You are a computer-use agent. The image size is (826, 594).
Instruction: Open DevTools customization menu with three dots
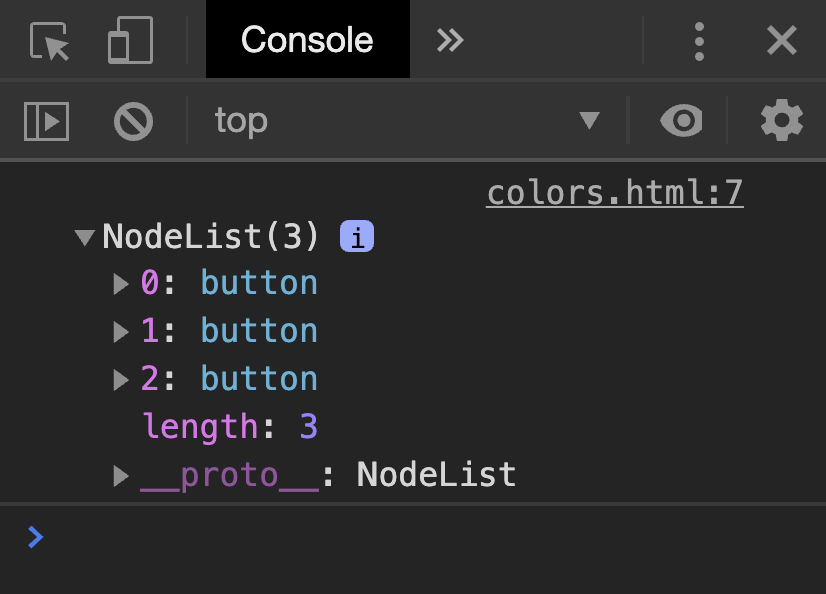tap(699, 40)
